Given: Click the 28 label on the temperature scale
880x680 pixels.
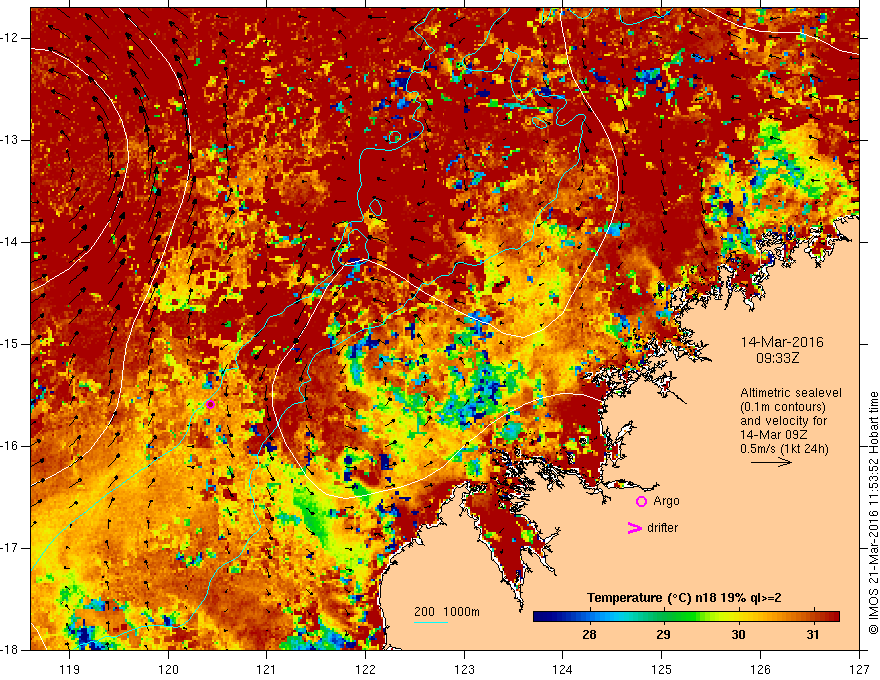Looking at the screenshot, I should [x=589, y=635].
